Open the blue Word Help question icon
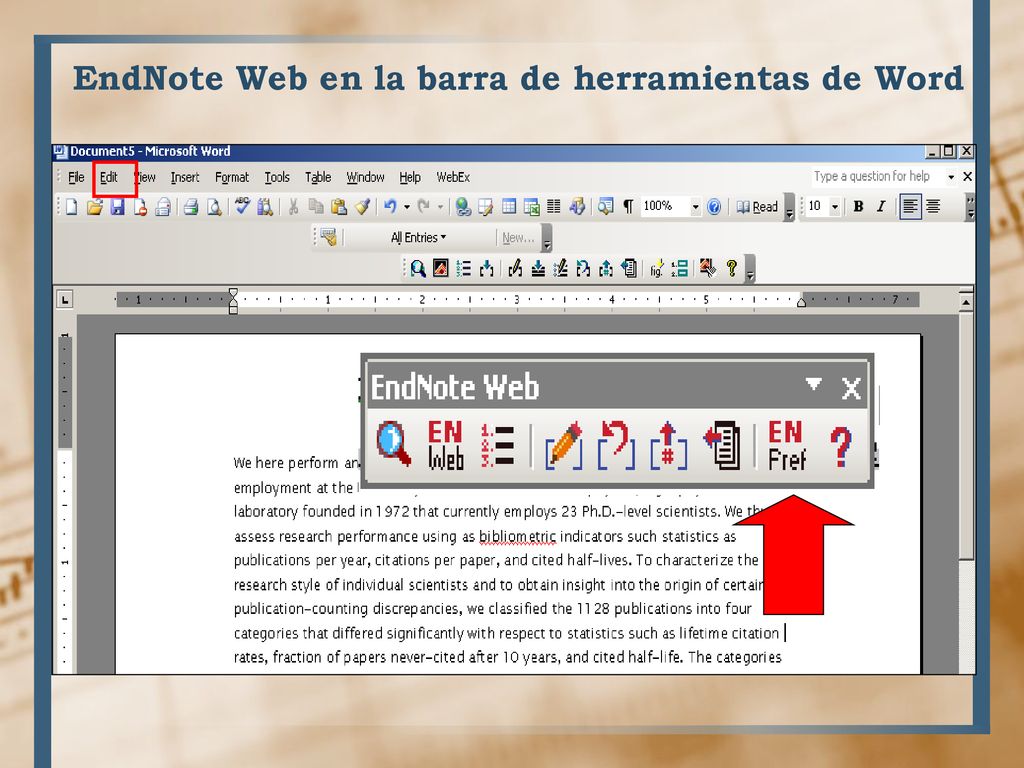This screenshot has height=768, width=1024. click(x=714, y=207)
